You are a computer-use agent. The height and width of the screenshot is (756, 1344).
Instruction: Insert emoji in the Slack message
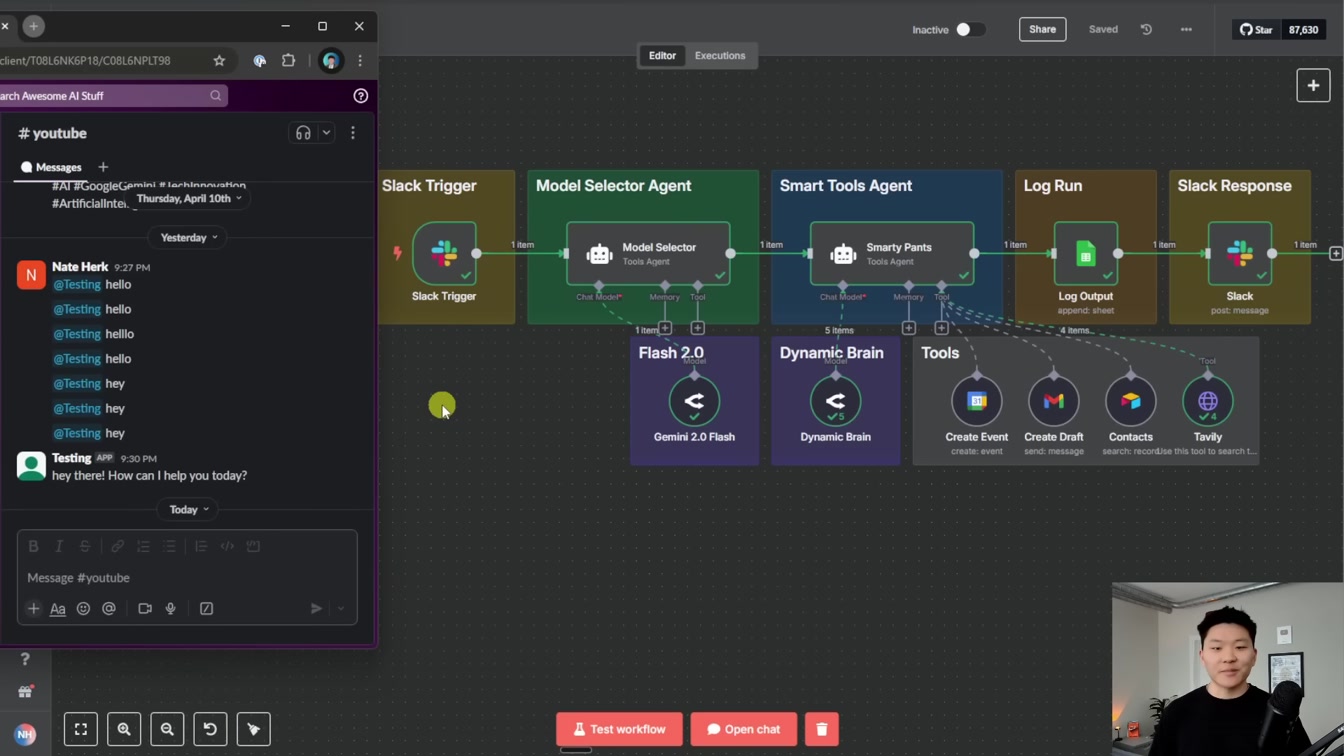coord(83,608)
